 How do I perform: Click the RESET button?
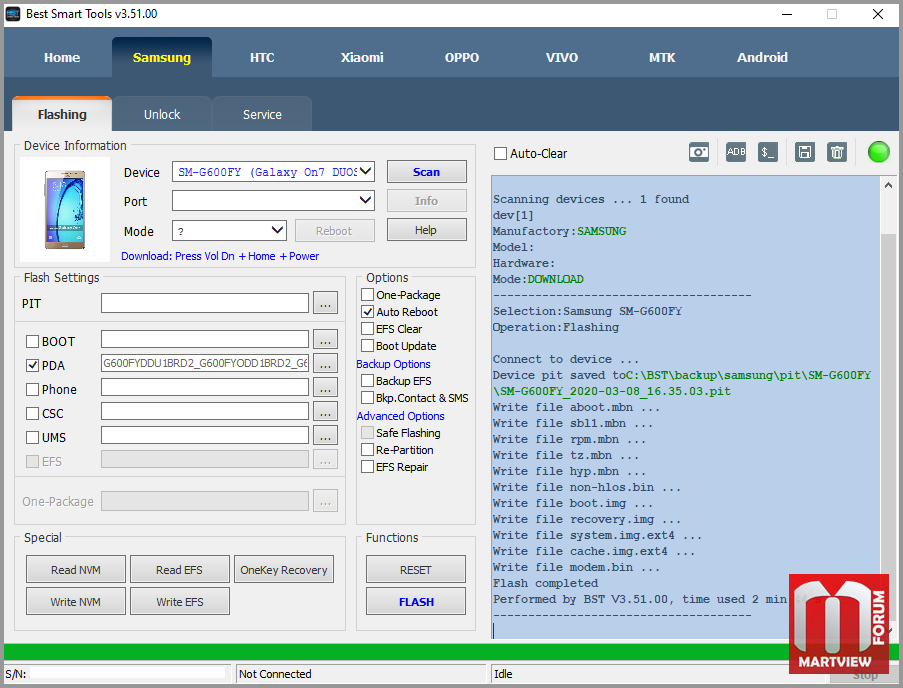pos(416,569)
